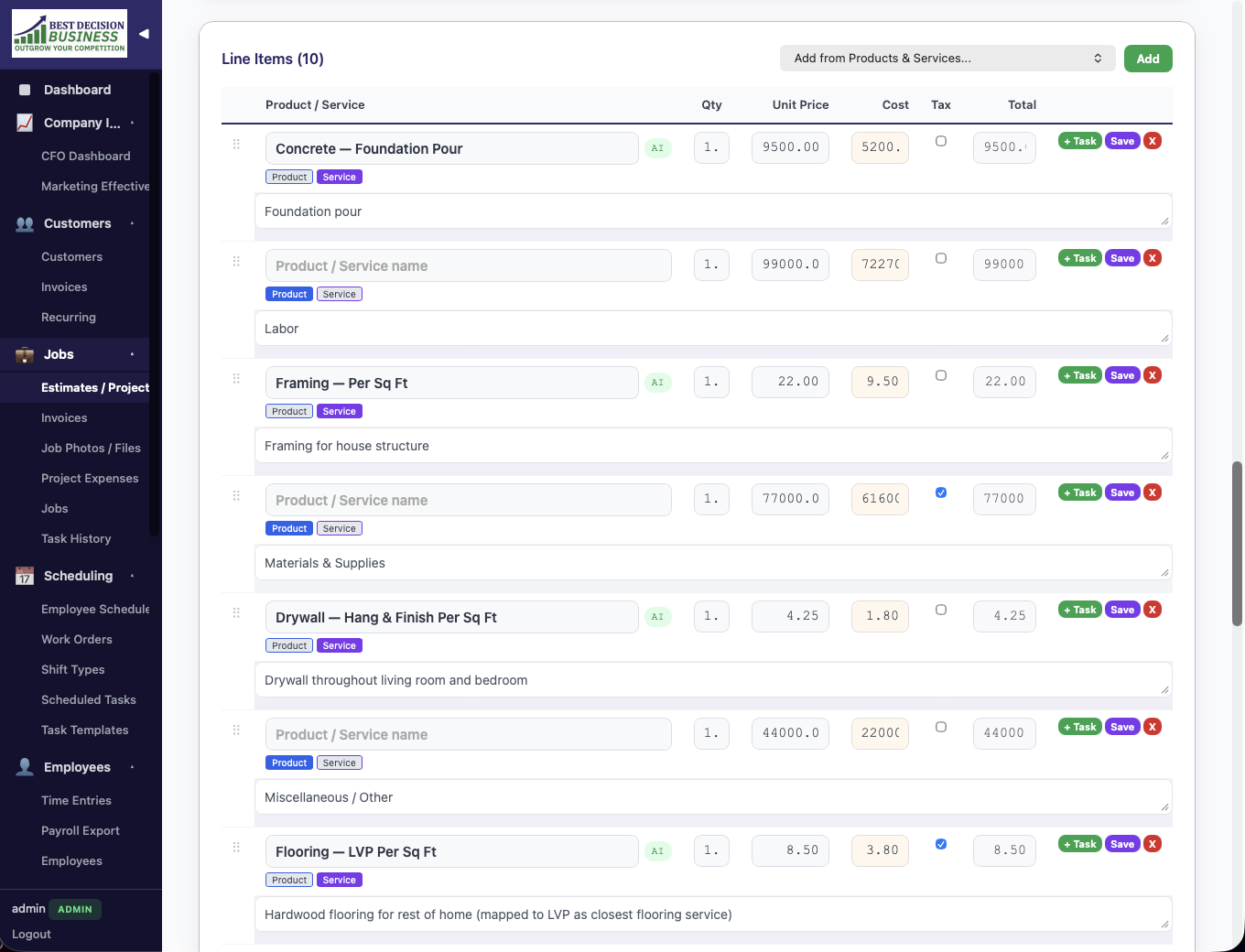
Task: Open the Add from Products & Services dropdown
Action: [x=947, y=58]
